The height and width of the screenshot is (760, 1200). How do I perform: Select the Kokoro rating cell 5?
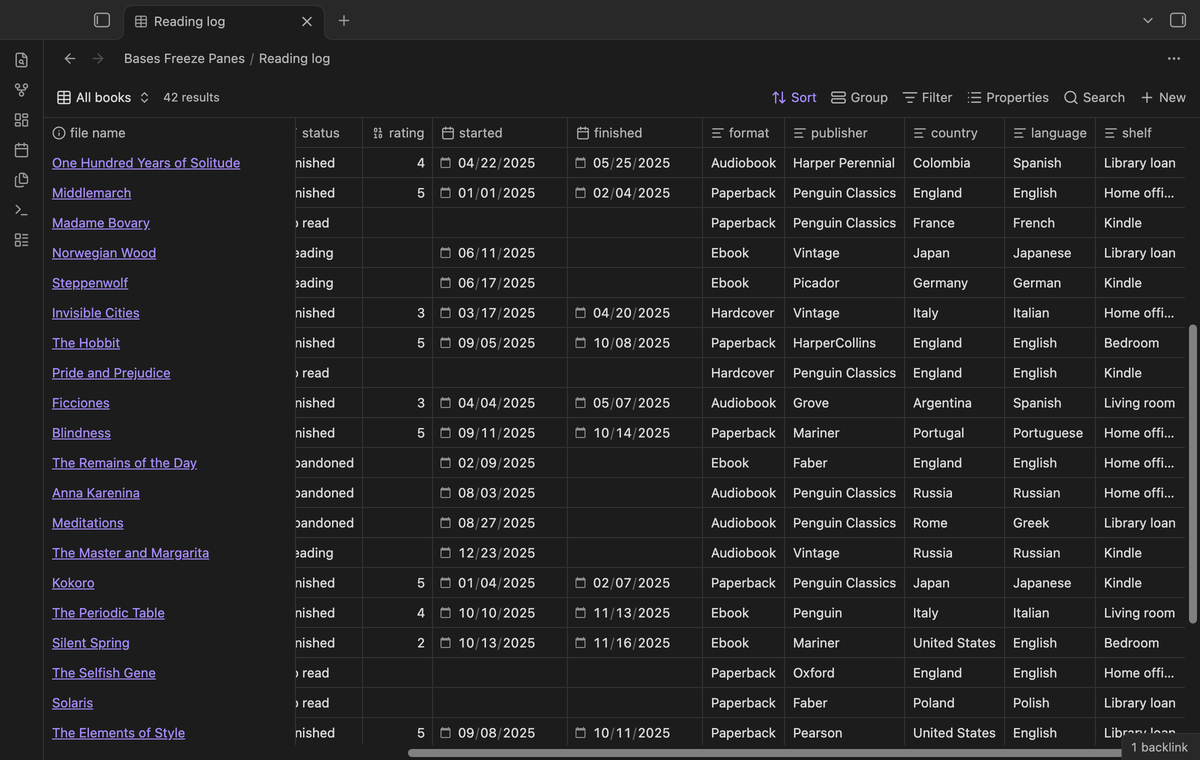coord(398,583)
